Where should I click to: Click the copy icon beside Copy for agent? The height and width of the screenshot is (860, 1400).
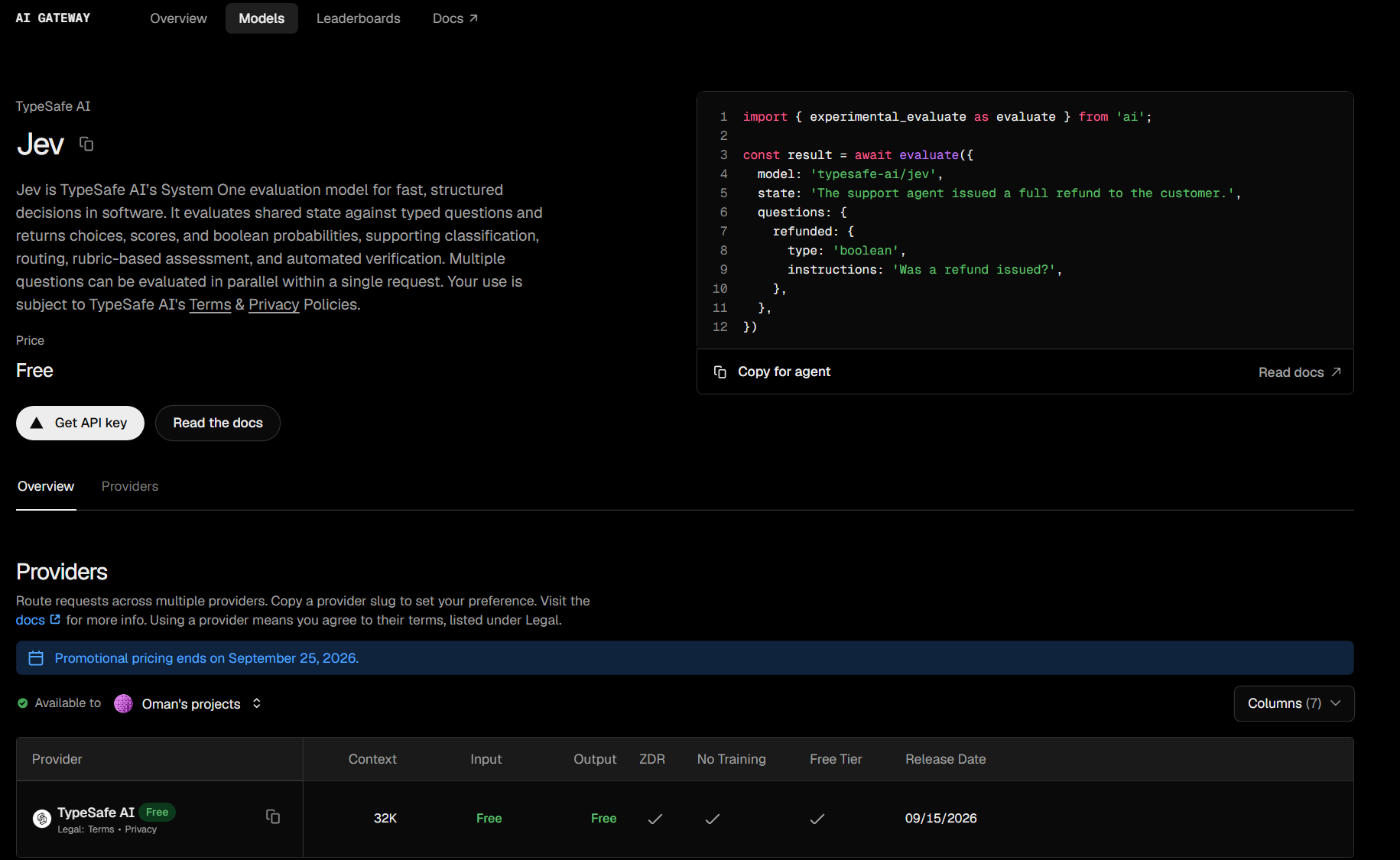coord(719,372)
